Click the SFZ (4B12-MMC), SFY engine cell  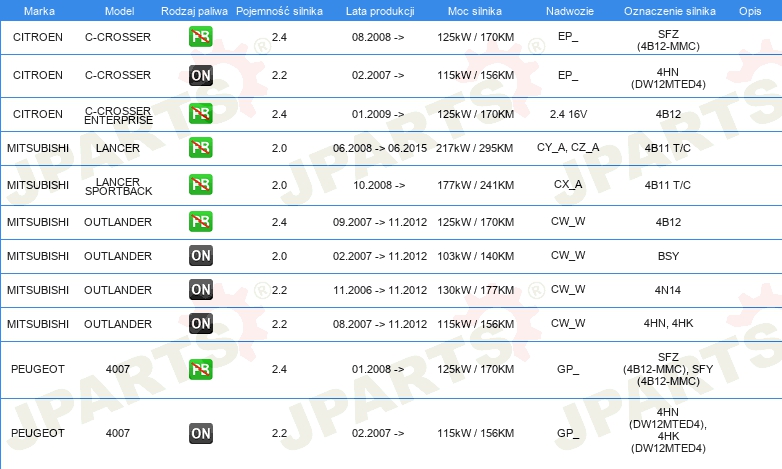pyautogui.click(x=668, y=369)
